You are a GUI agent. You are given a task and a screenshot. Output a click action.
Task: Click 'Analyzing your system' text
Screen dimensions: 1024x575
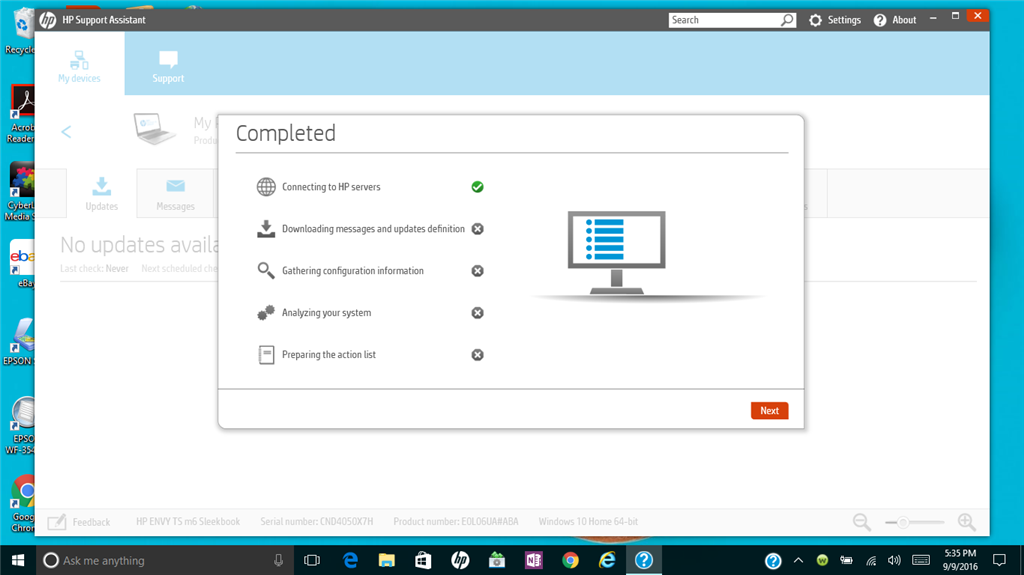point(327,312)
